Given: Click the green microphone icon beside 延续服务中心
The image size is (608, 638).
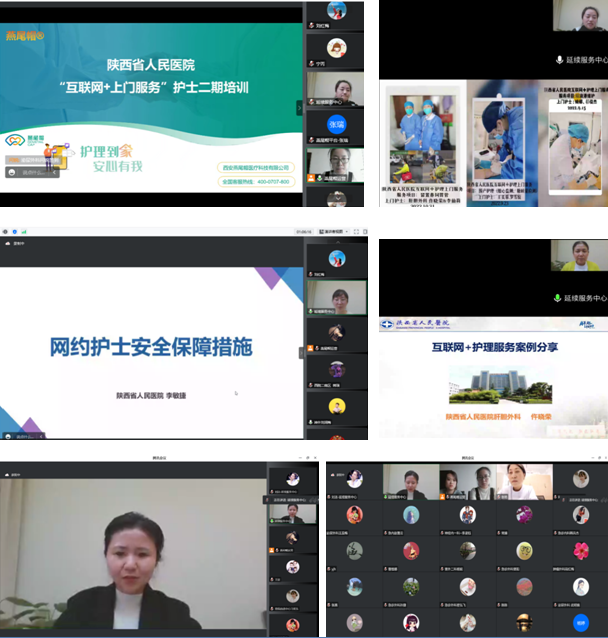Looking at the screenshot, I should [x=558, y=60].
